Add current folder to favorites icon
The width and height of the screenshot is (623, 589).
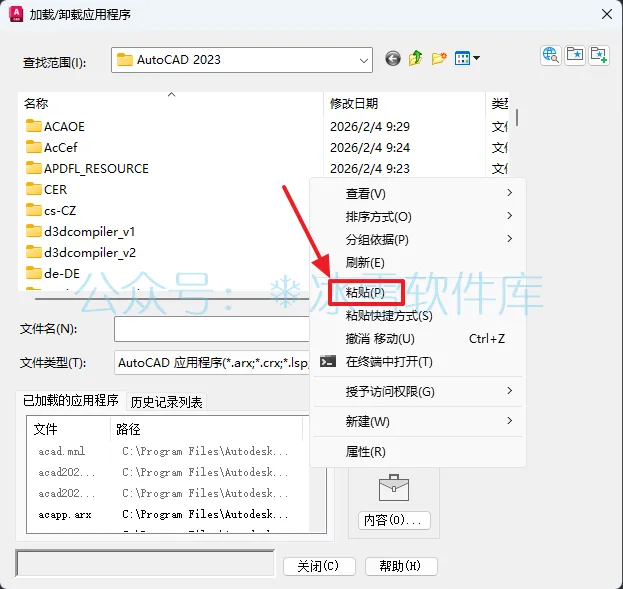598,55
